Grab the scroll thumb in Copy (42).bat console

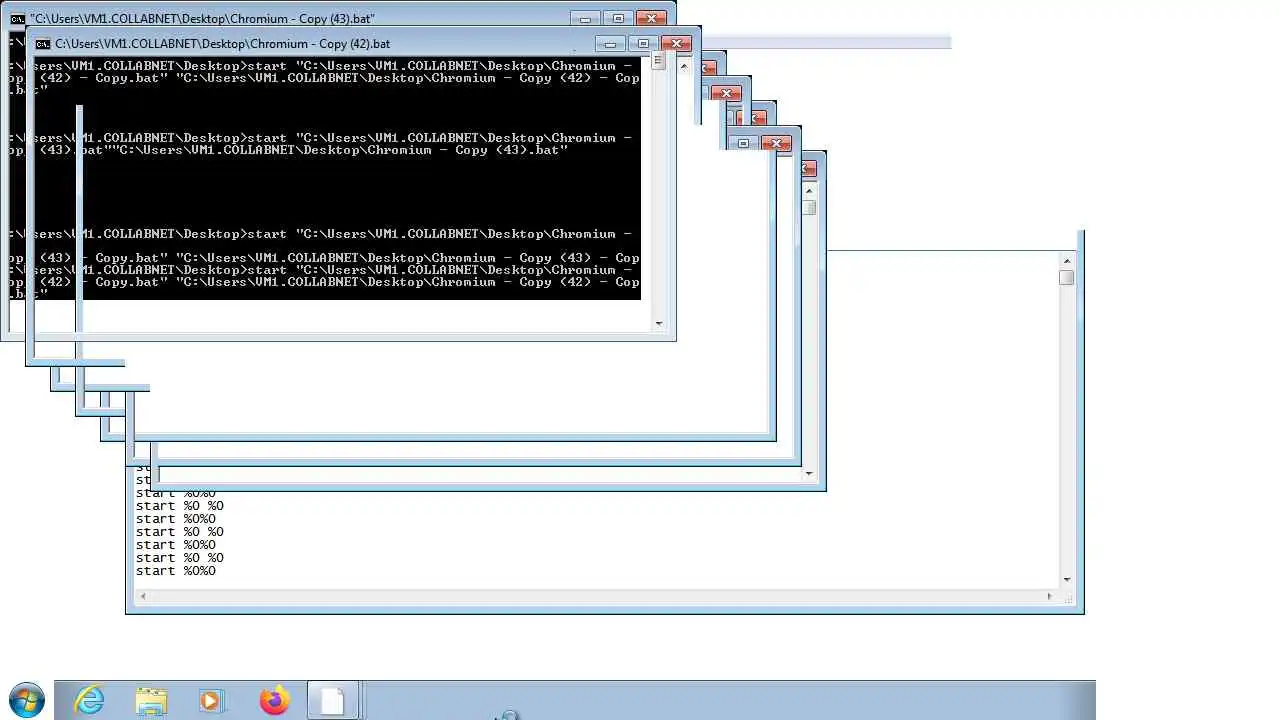tap(657, 61)
